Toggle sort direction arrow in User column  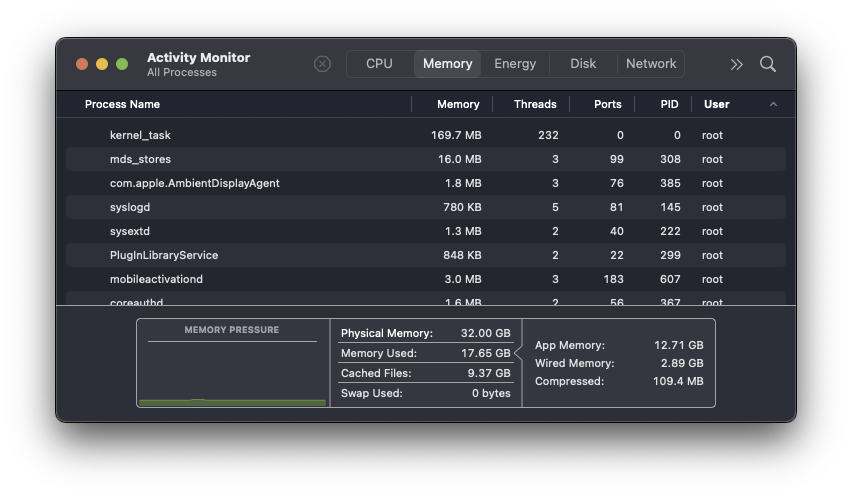click(x=773, y=104)
